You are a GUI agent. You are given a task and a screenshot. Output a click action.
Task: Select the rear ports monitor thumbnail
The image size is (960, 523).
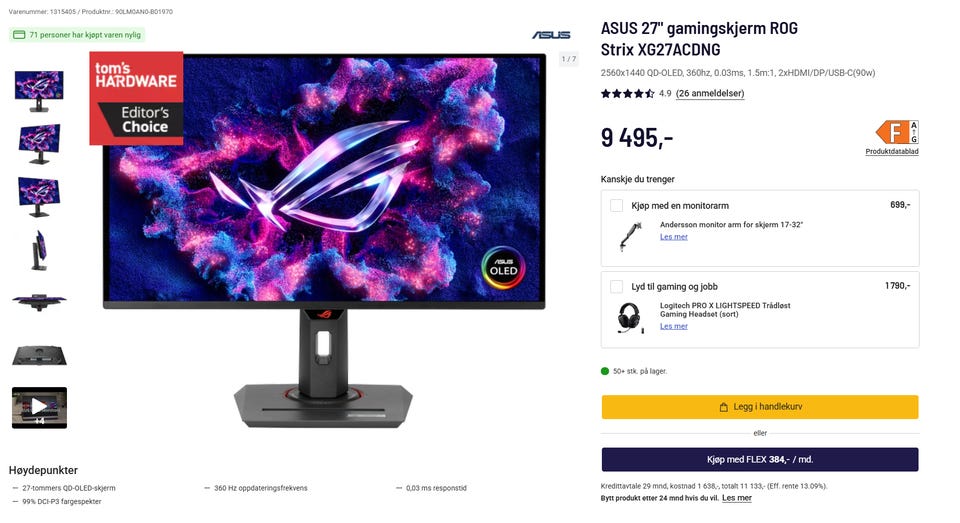click(39, 355)
